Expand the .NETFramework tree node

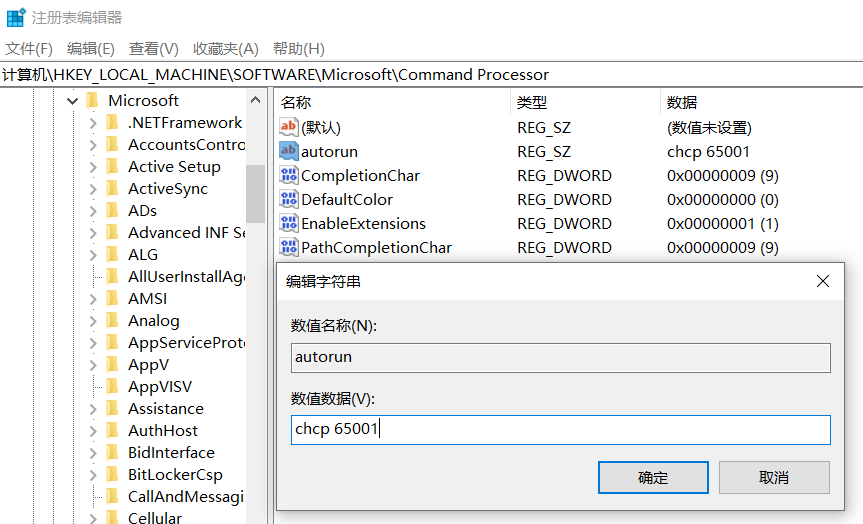point(93,123)
